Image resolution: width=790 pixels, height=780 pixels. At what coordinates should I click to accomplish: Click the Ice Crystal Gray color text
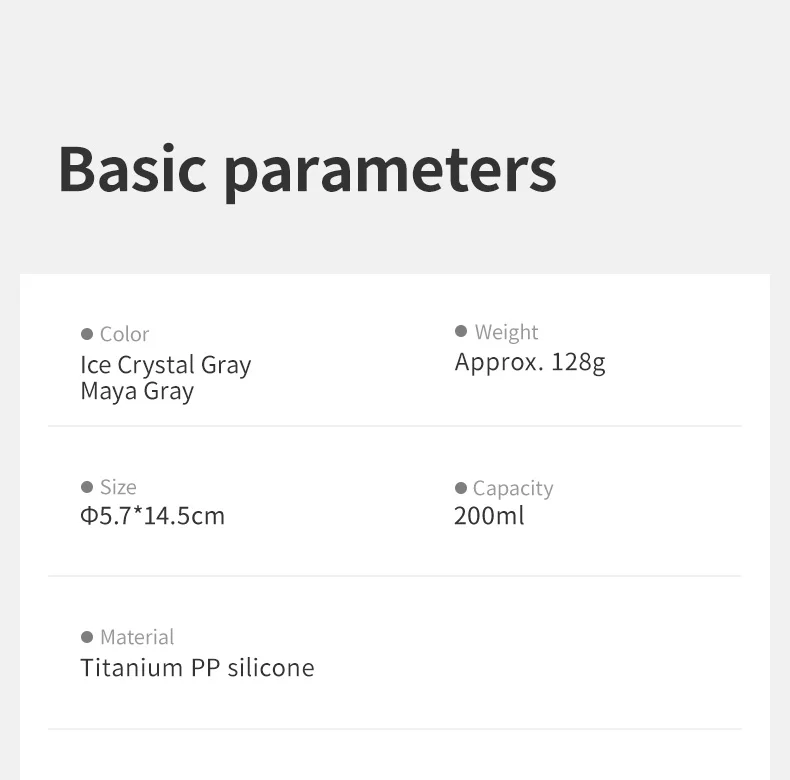click(x=166, y=365)
